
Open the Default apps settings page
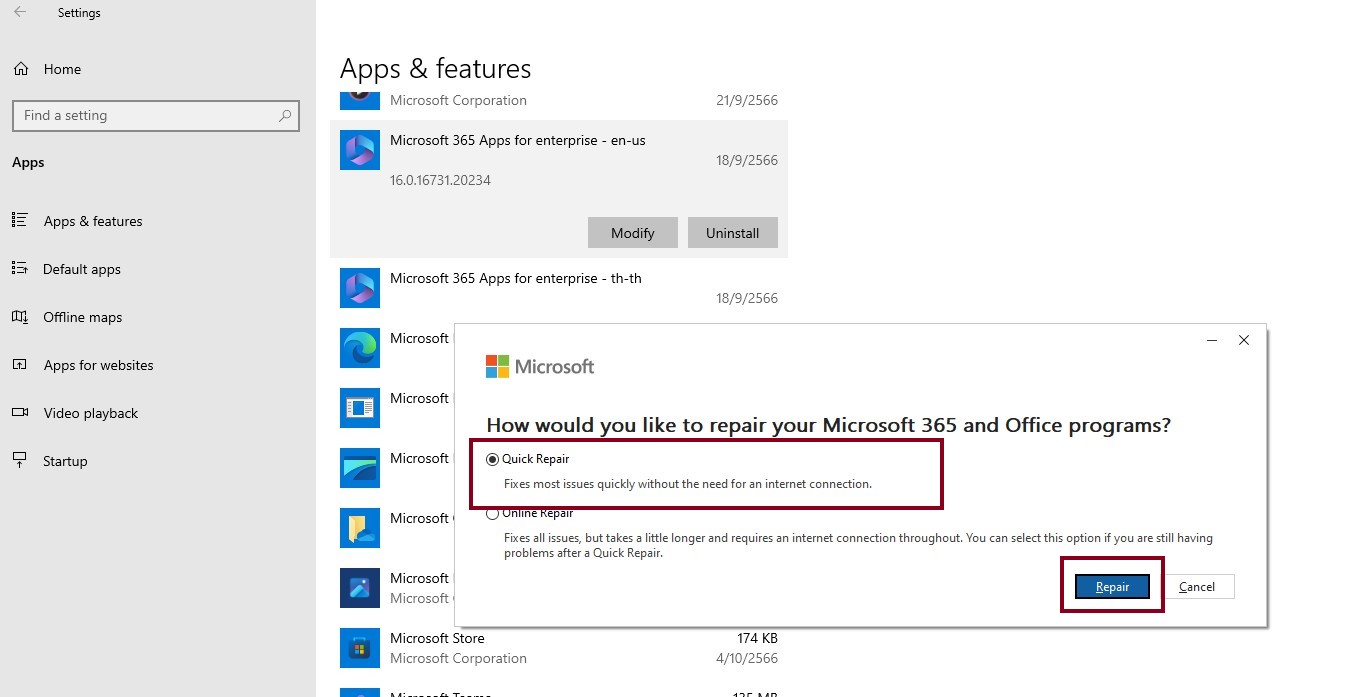coord(82,269)
